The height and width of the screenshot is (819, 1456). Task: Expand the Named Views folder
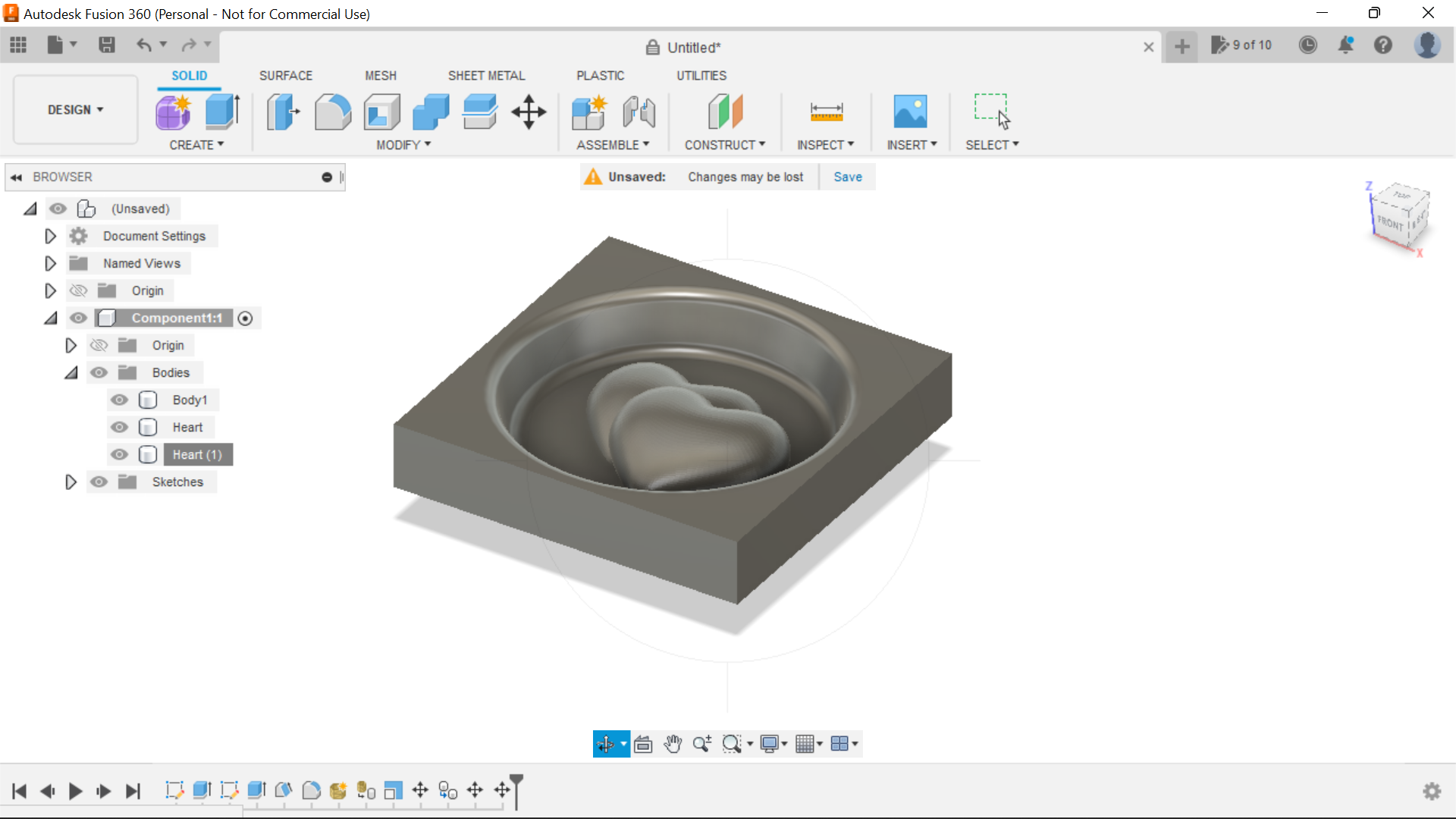(49, 263)
